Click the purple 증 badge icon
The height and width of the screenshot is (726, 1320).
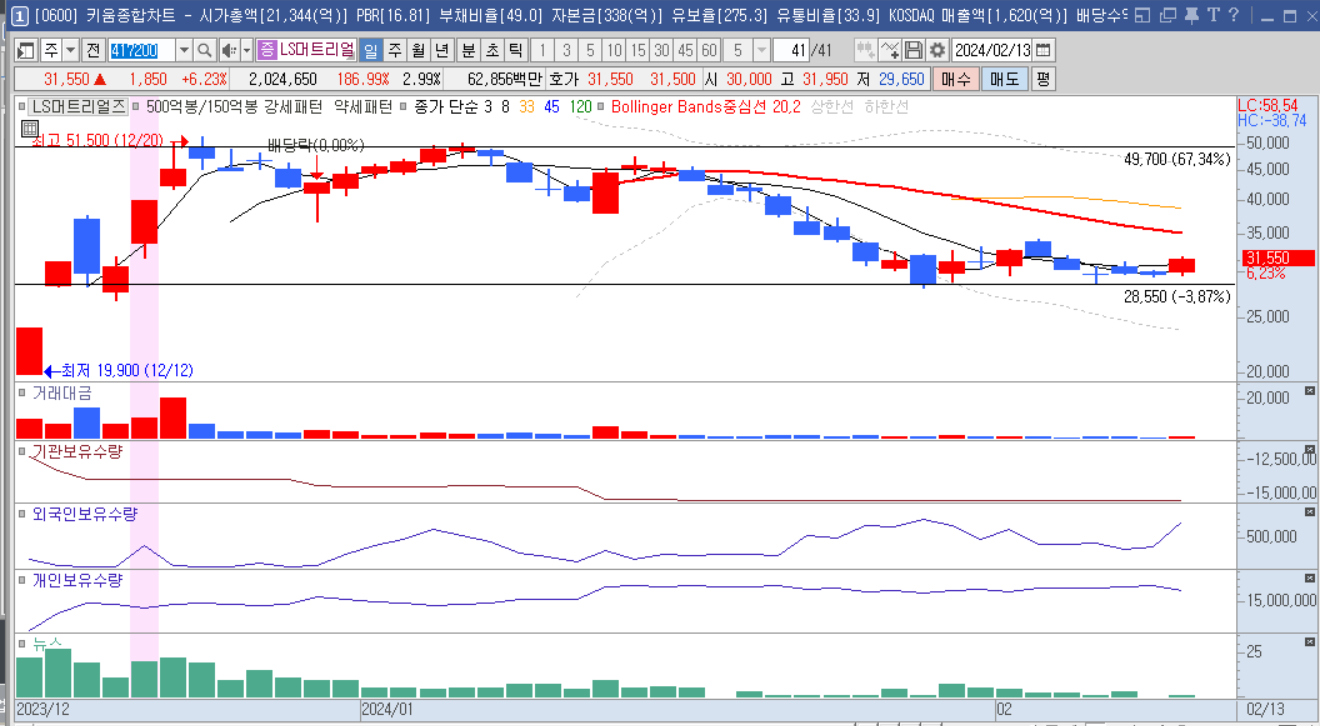(267, 50)
